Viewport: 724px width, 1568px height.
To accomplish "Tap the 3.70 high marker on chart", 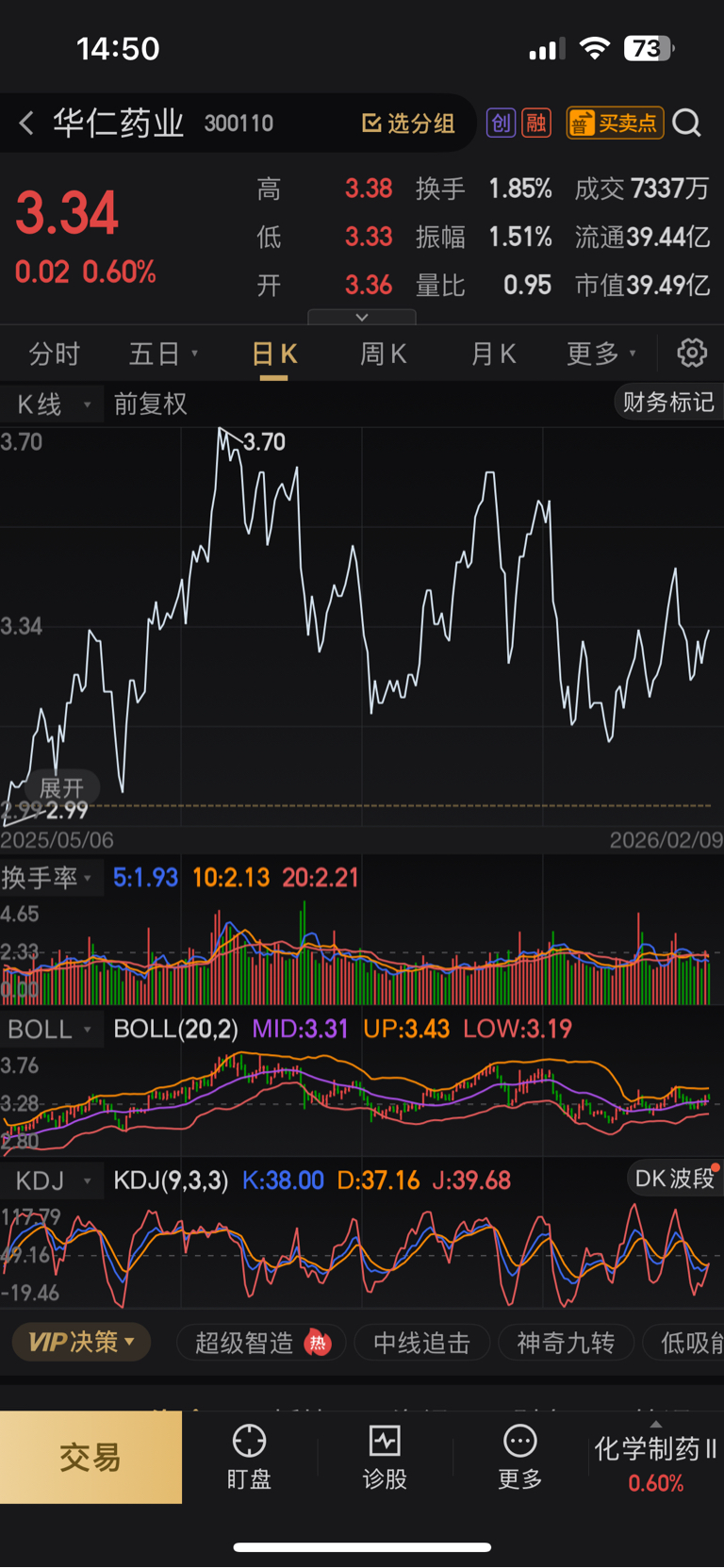I will click(265, 441).
